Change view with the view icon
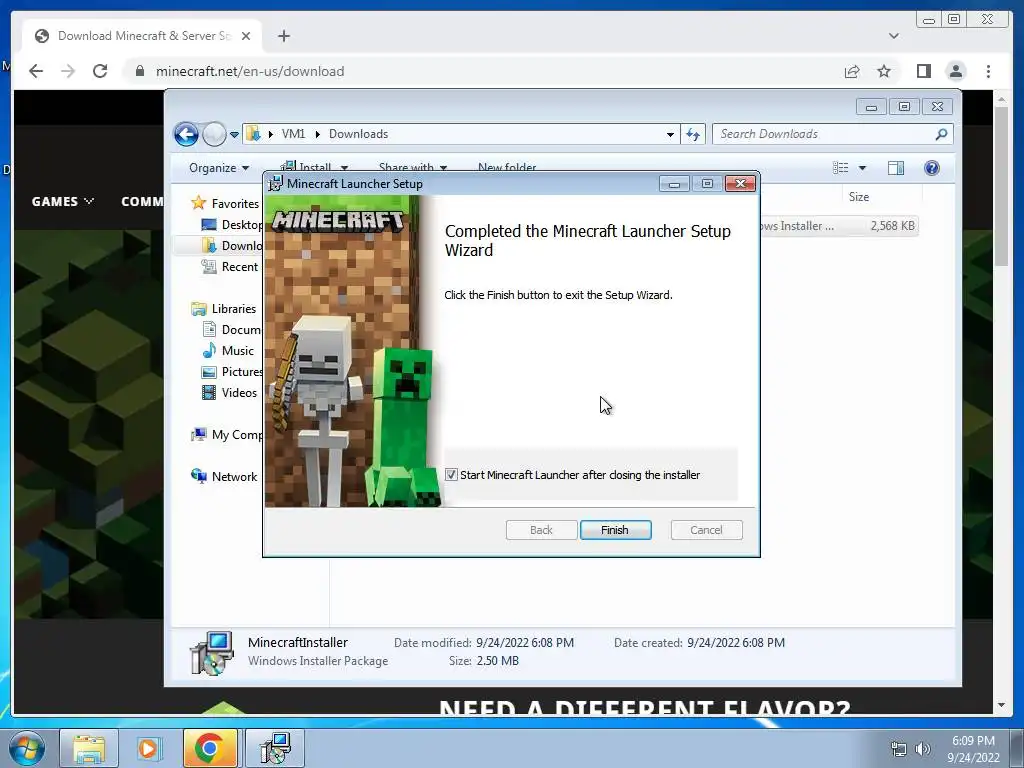The height and width of the screenshot is (768, 1024). pyautogui.click(x=840, y=168)
